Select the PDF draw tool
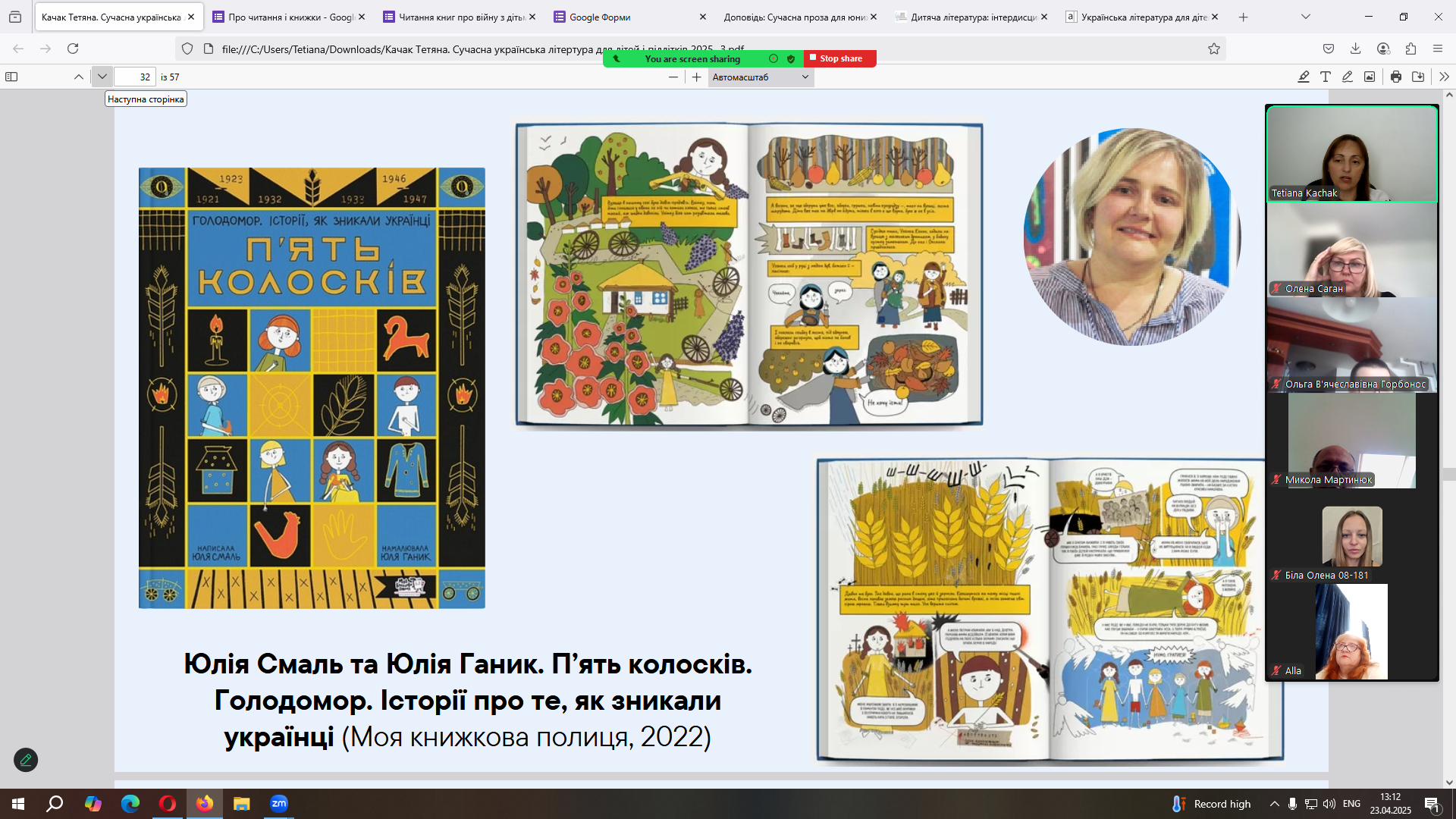The width and height of the screenshot is (1456, 819). coord(1348,77)
